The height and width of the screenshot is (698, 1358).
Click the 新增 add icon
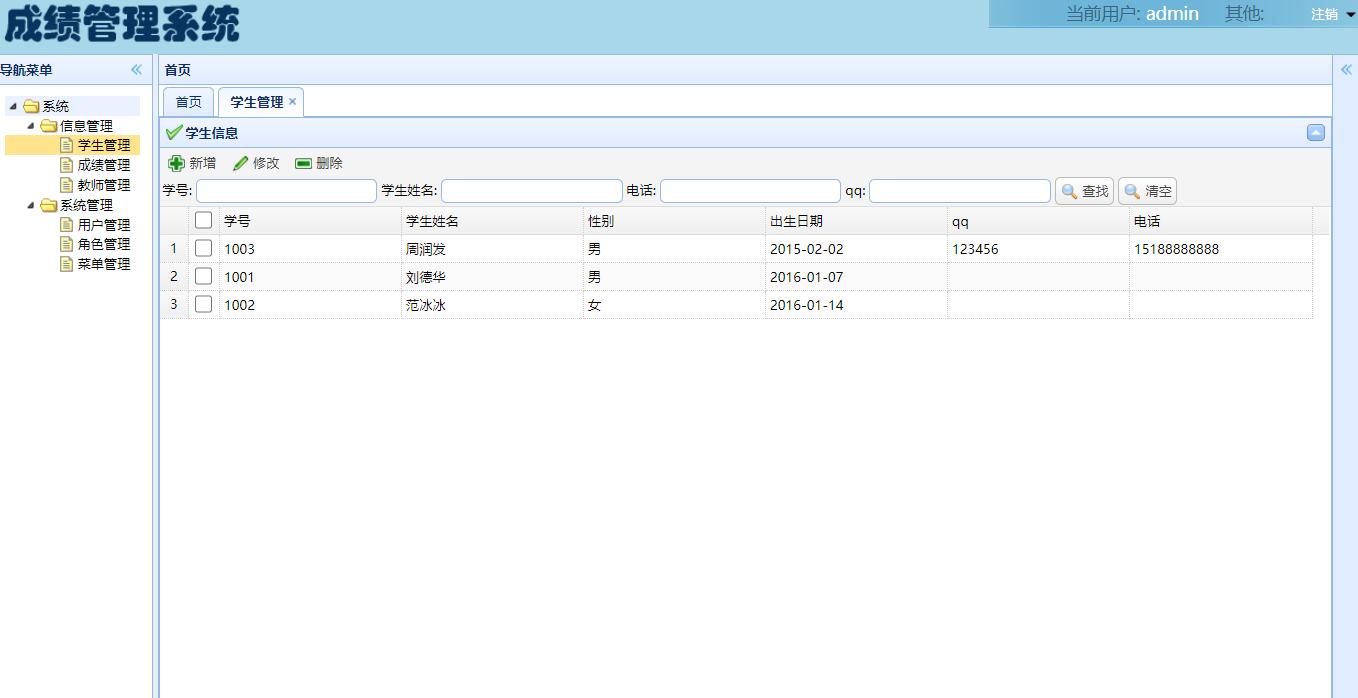click(x=175, y=163)
